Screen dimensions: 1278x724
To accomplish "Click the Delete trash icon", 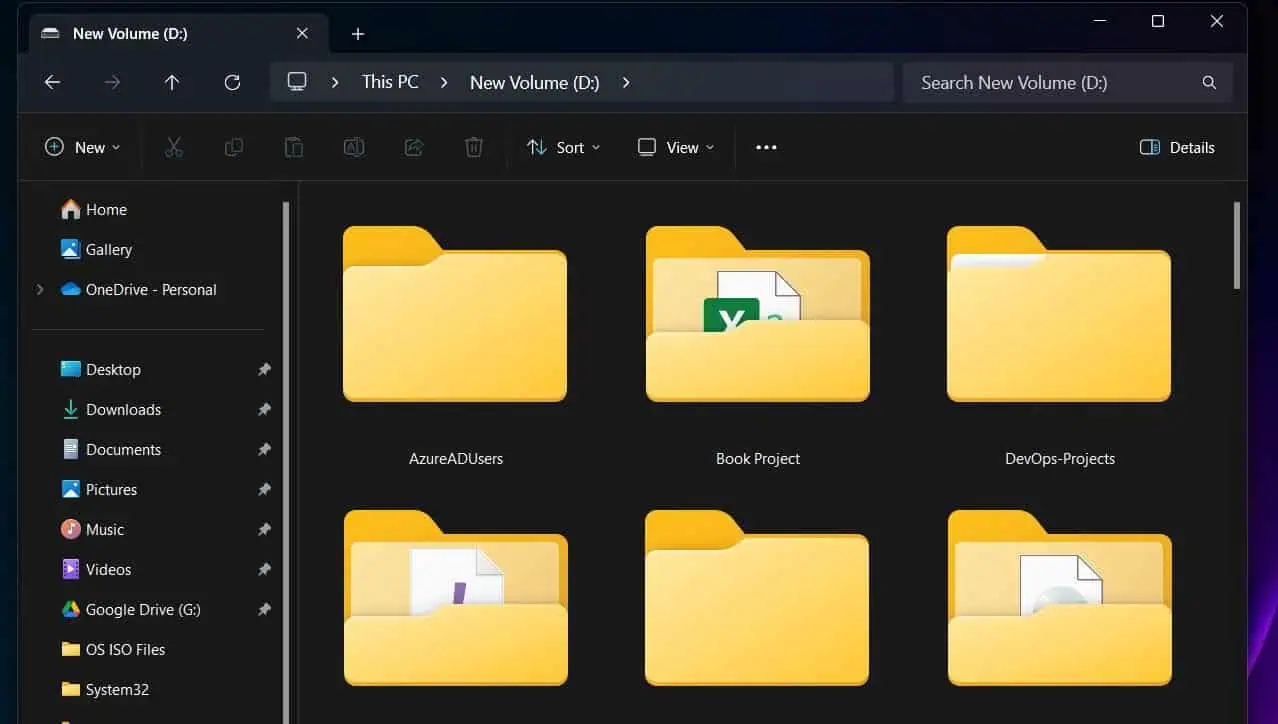I will tap(474, 147).
